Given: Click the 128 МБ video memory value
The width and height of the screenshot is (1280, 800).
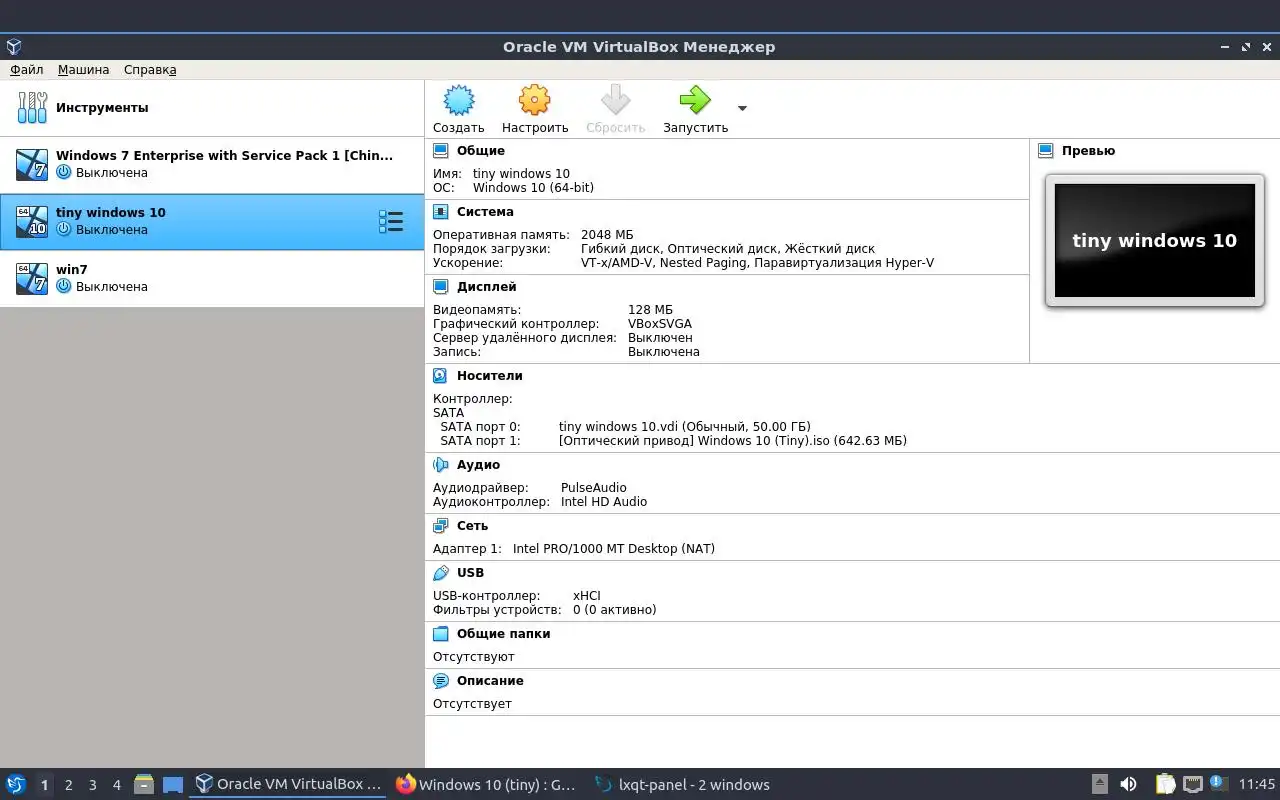Looking at the screenshot, I should tap(650, 310).
